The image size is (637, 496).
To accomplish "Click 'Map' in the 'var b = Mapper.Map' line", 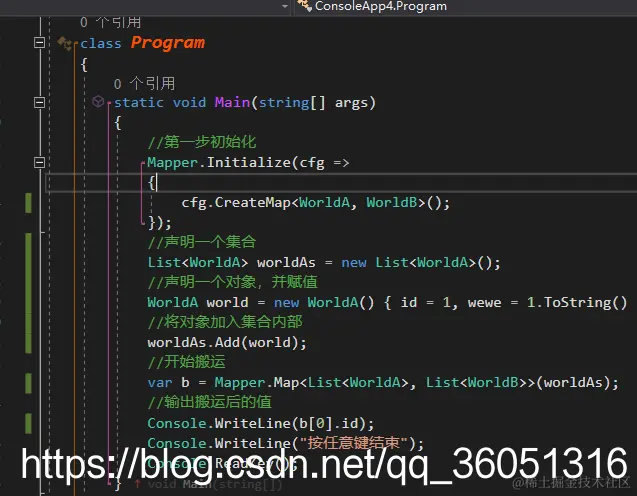I will (x=286, y=383).
